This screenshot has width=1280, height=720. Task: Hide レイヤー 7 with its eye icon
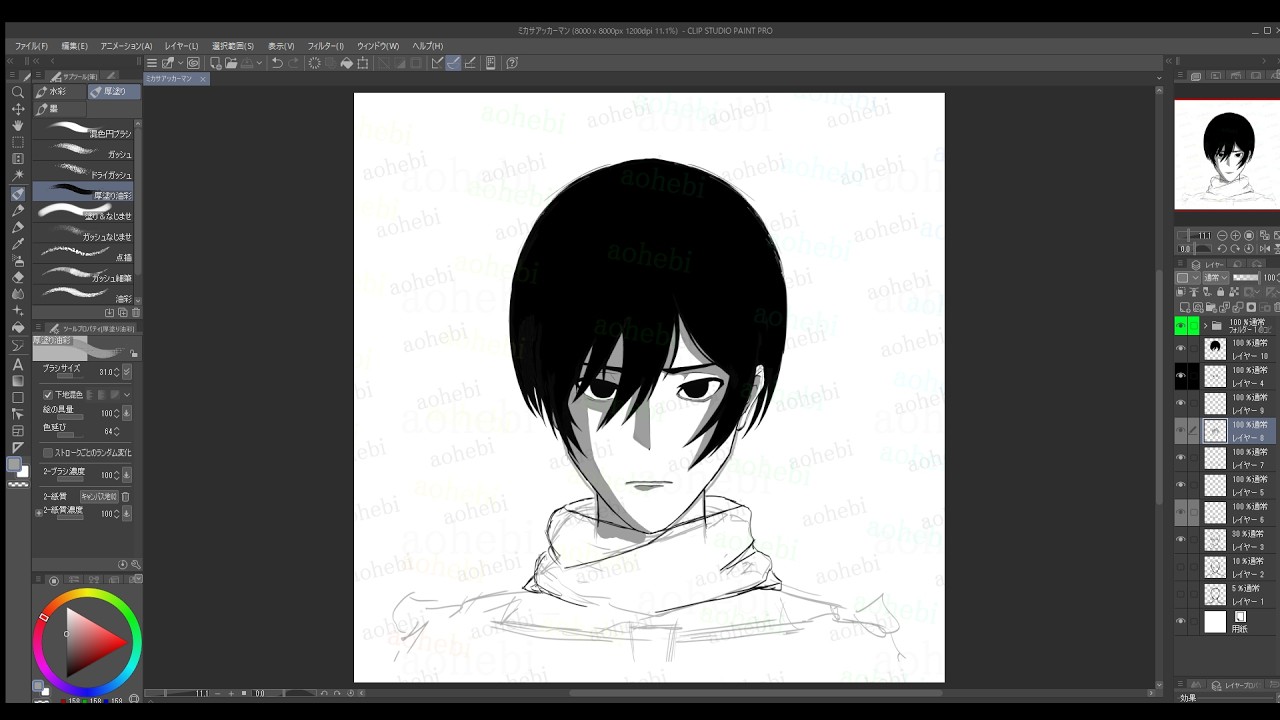1180,458
